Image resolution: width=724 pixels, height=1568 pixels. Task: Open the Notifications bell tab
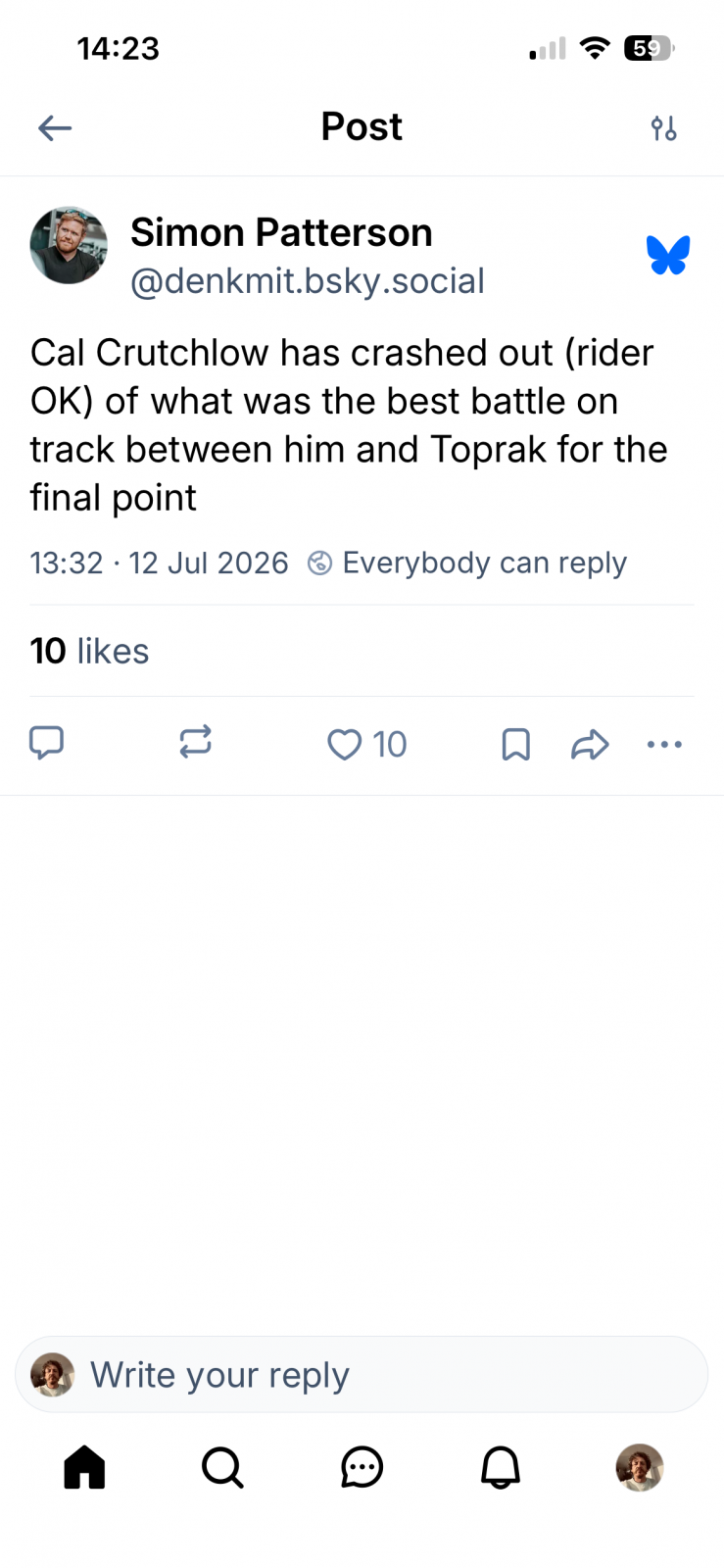point(501,1468)
